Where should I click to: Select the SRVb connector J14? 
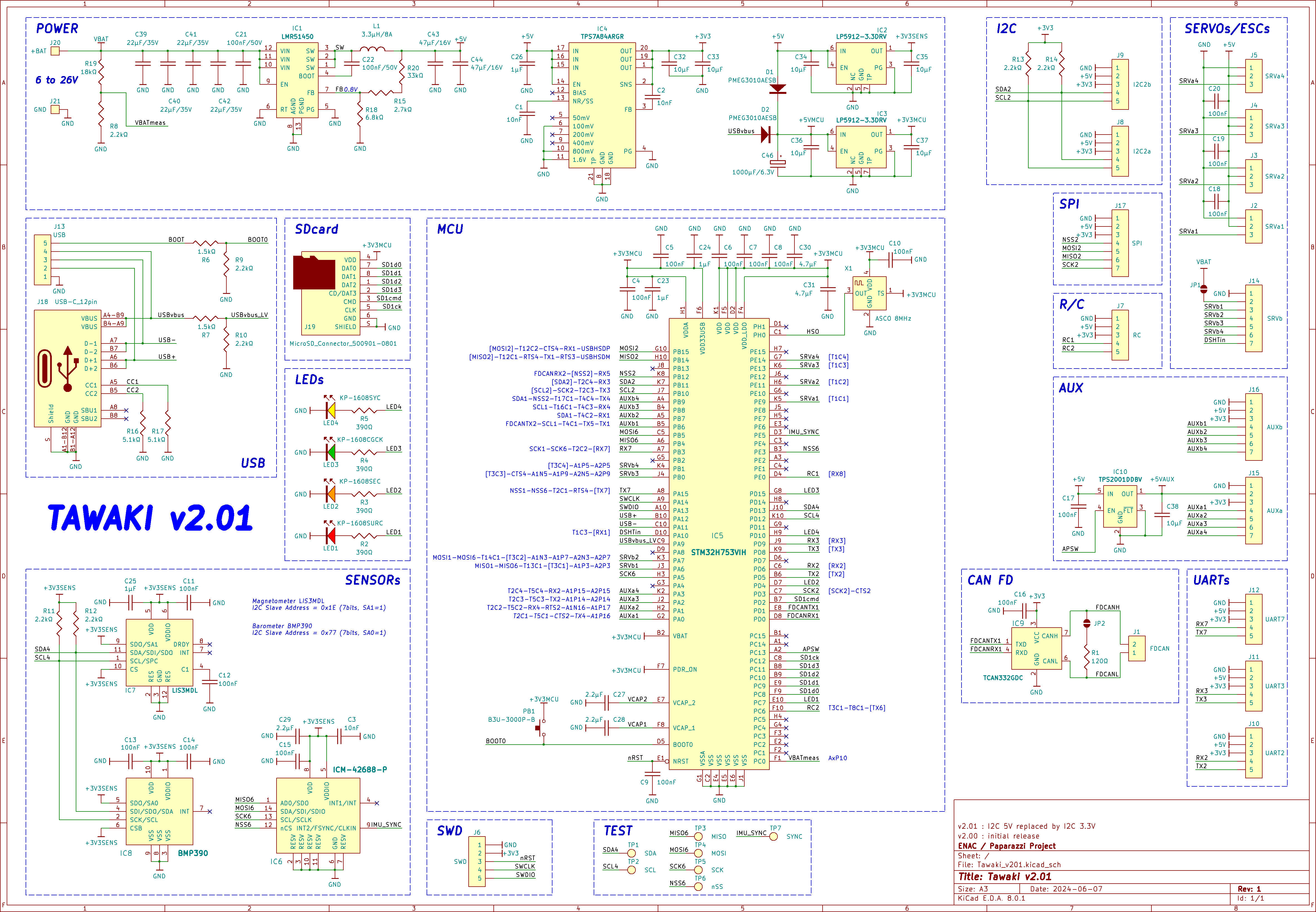tap(1254, 318)
